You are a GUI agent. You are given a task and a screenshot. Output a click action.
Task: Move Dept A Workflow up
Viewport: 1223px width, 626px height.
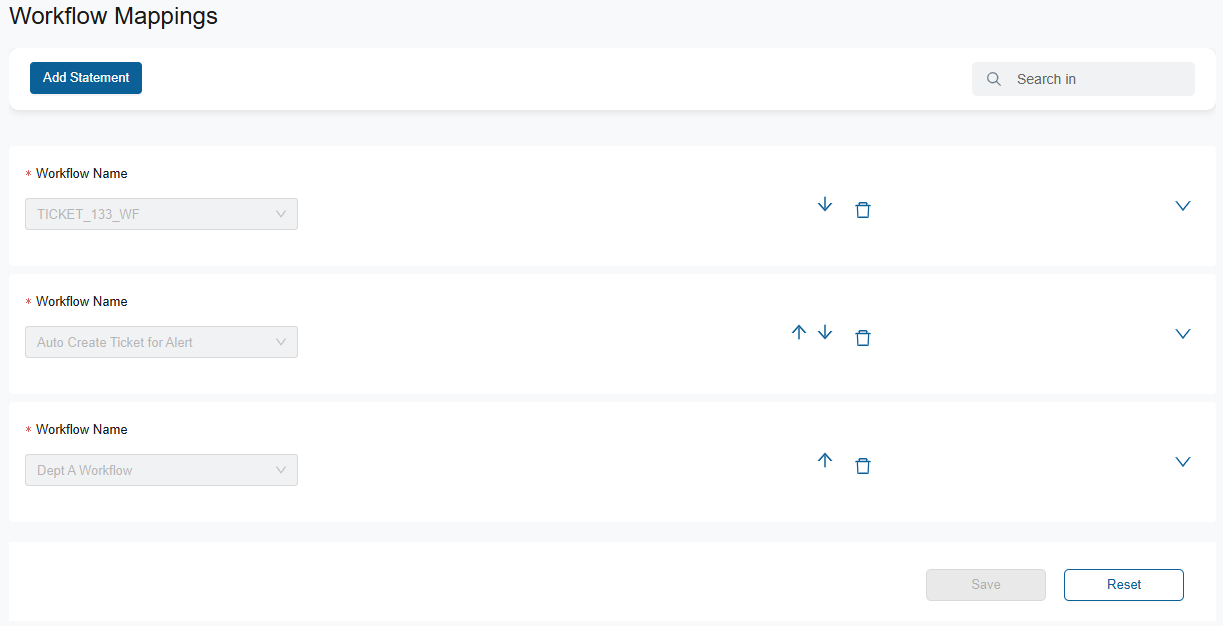(x=825, y=461)
